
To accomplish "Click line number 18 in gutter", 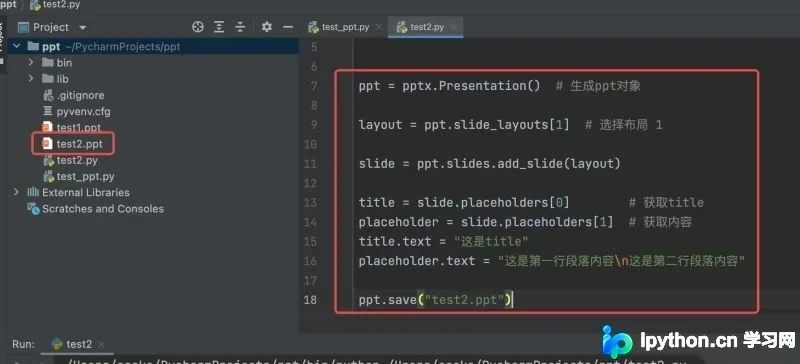I will click(310, 300).
